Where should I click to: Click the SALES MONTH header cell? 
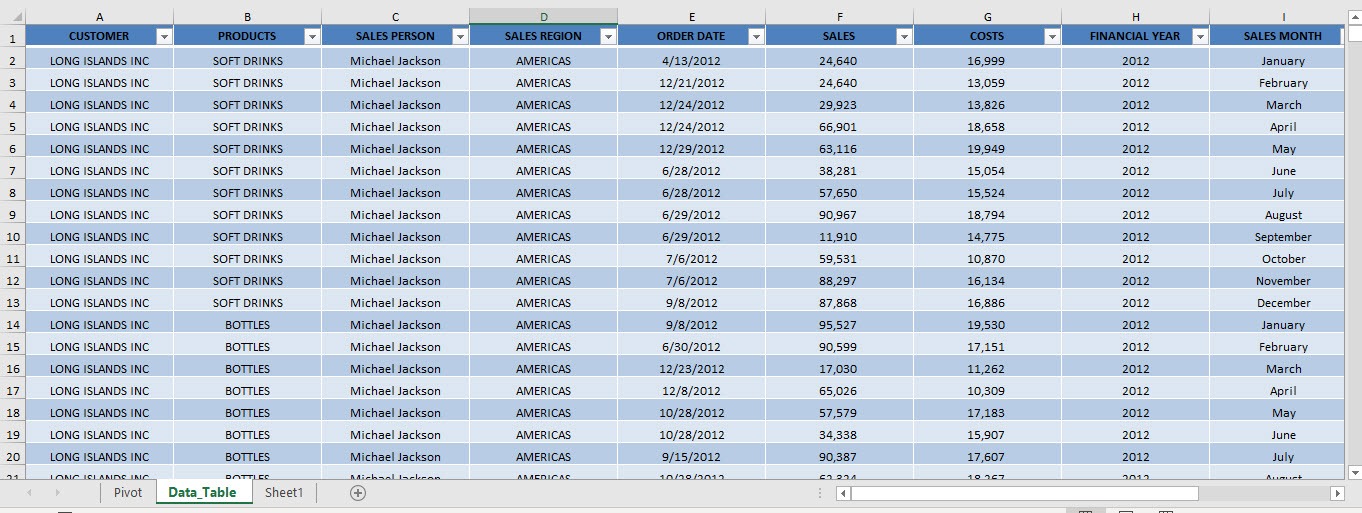click(1277, 36)
